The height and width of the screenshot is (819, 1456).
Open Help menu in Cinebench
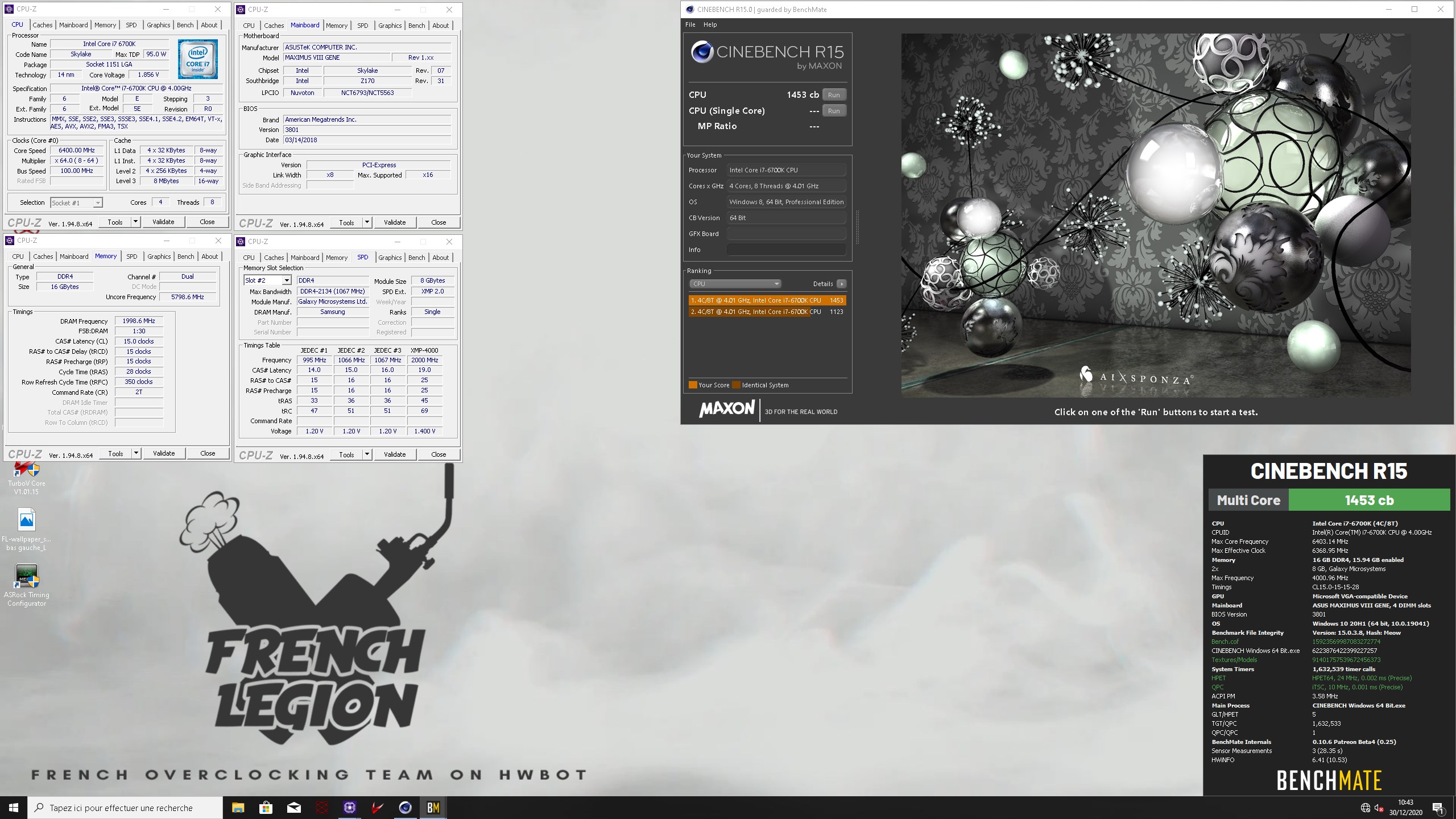pos(710,24)
